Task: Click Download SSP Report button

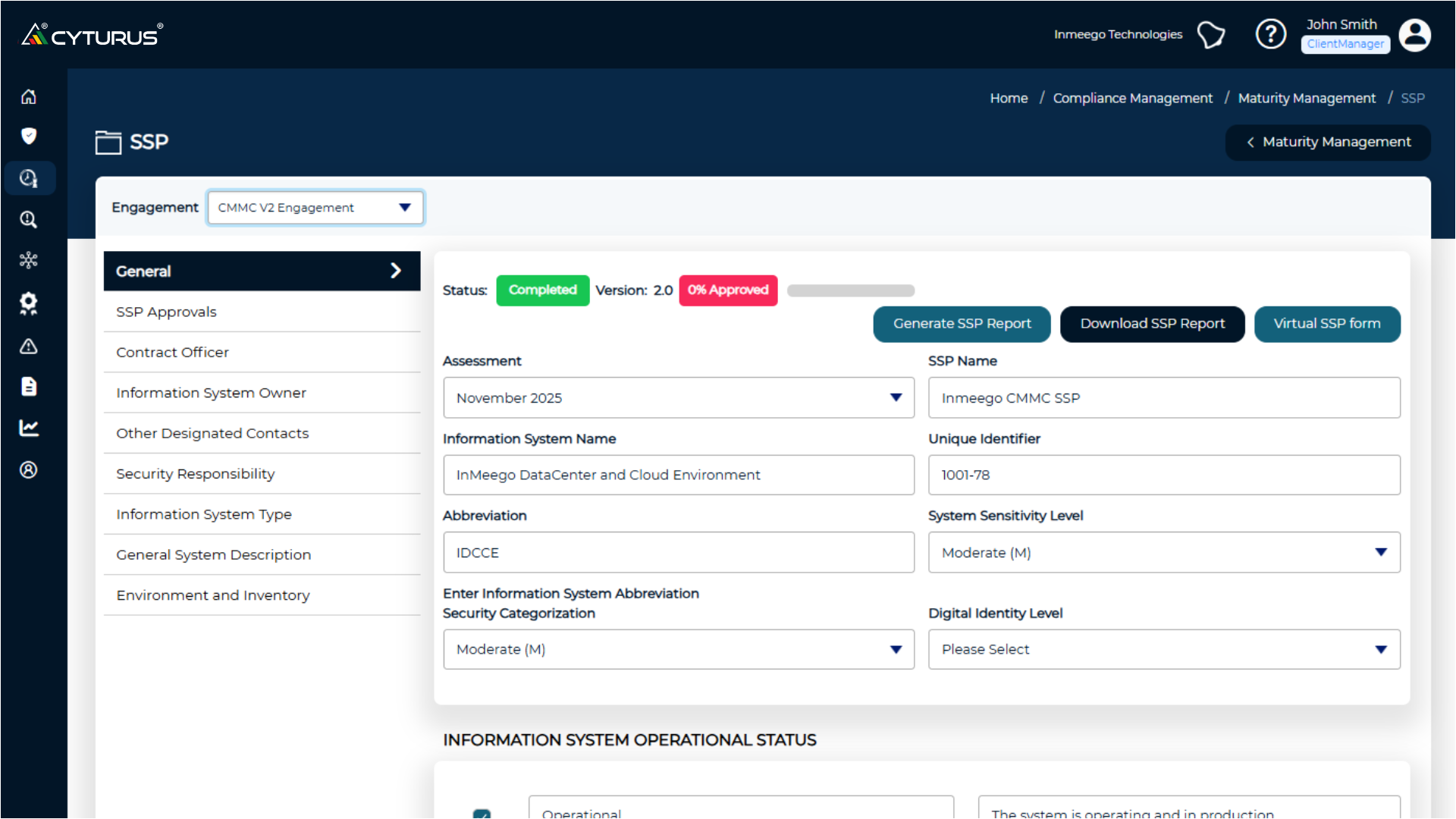Action: click(1152, 324)
